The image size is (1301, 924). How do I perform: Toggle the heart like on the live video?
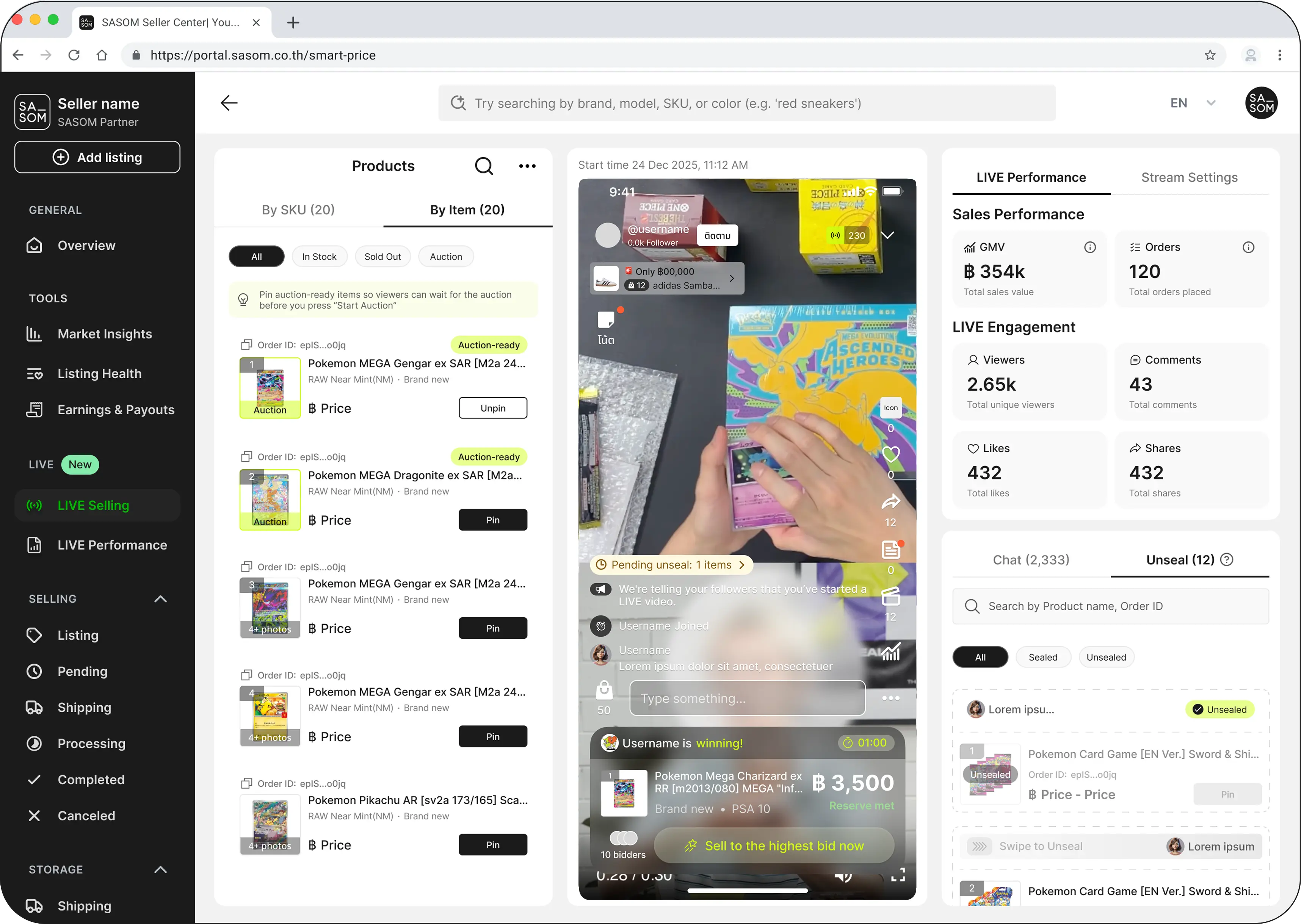coord(891,454)
